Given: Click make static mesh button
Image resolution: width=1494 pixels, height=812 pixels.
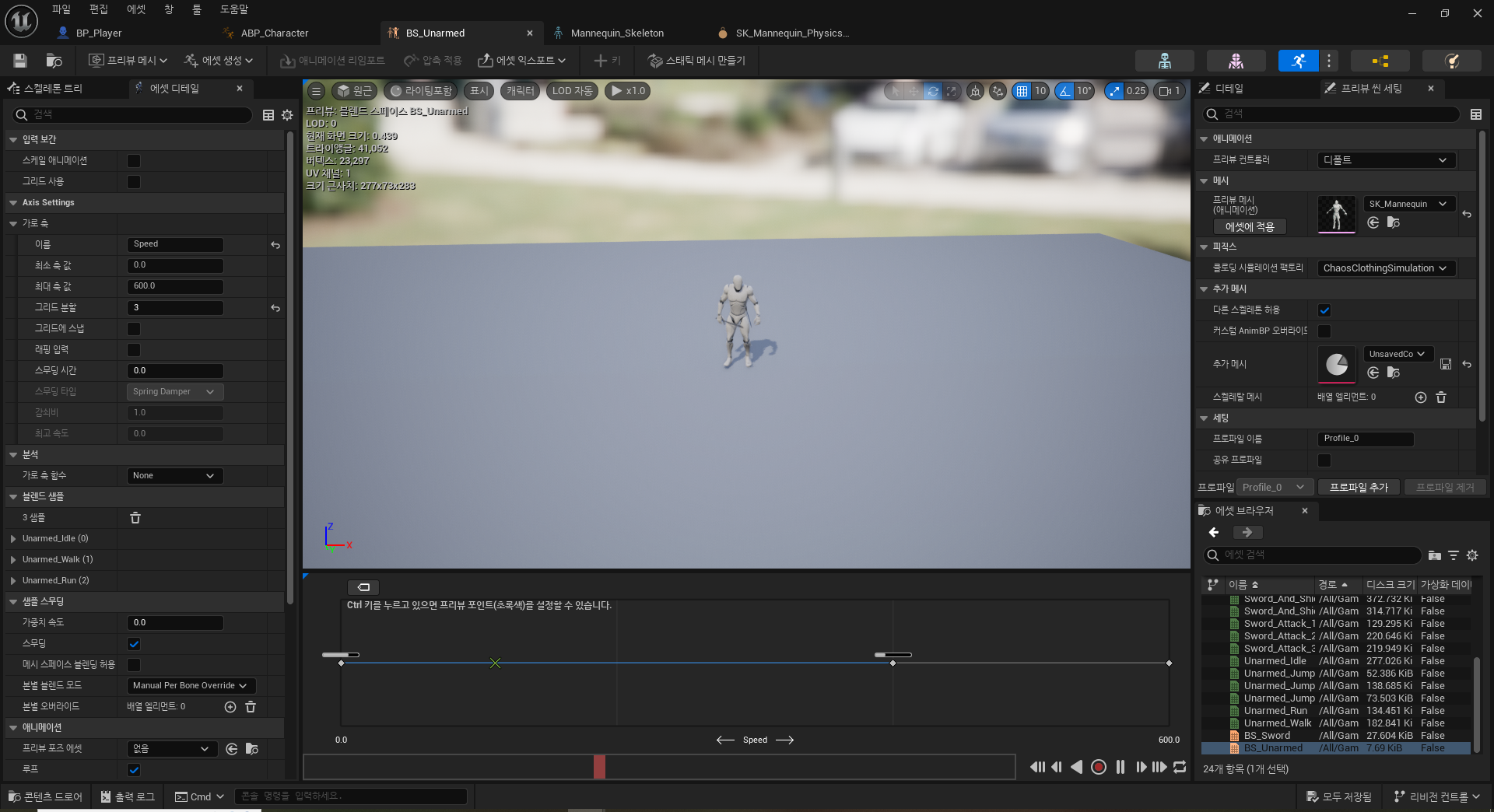Looking at the screenshot, I should click(x=696, y=61).
